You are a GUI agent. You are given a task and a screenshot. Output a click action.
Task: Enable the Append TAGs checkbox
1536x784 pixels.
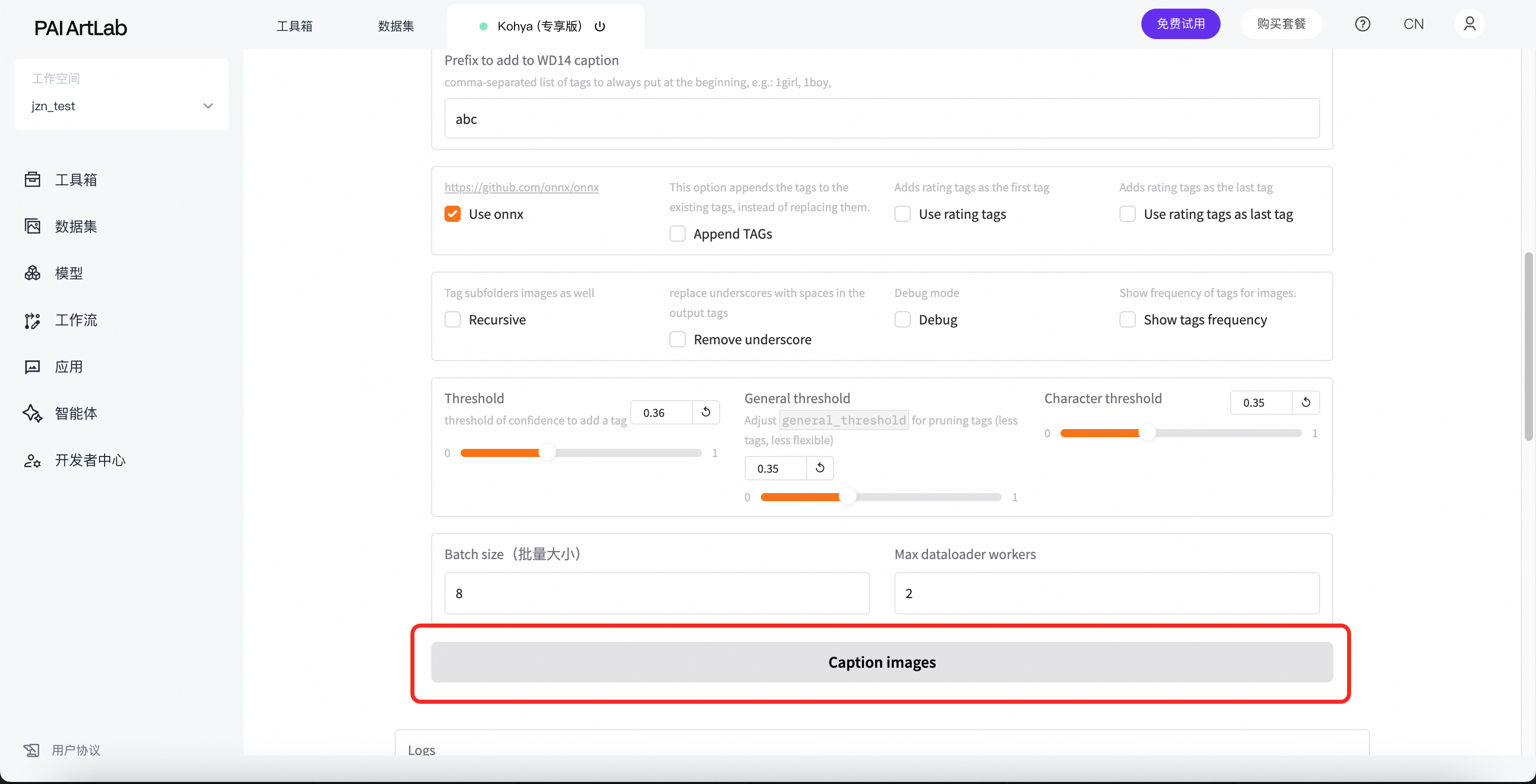point(678,234)
